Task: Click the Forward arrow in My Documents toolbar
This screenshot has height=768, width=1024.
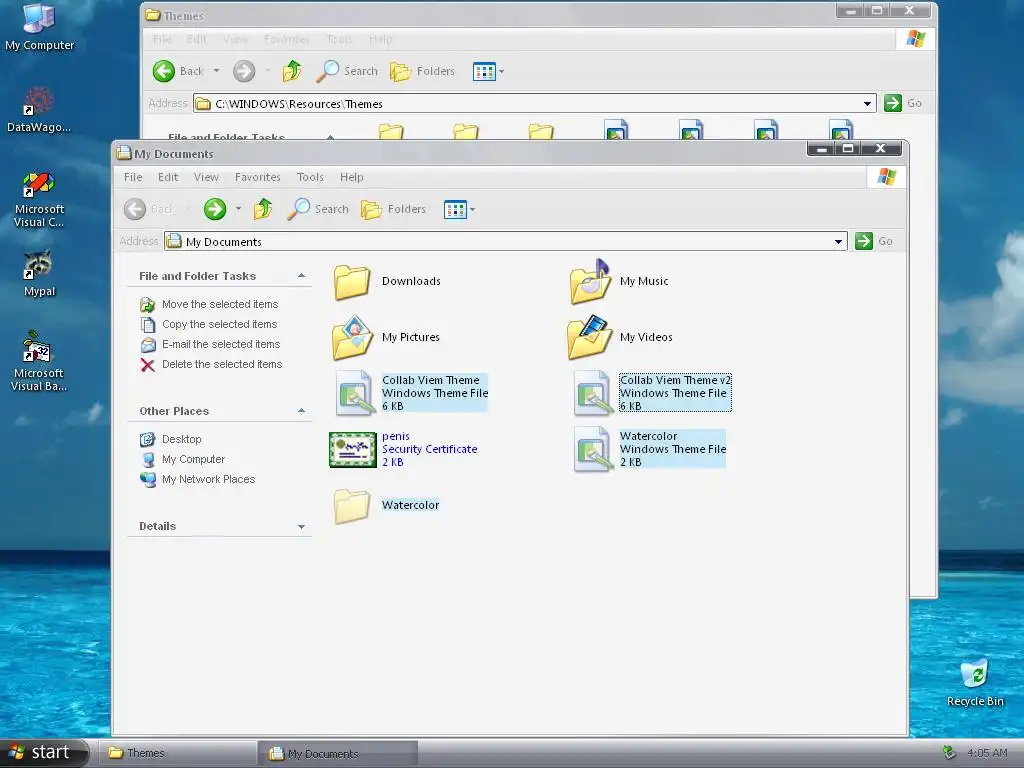Action: (x=215, y=209)
